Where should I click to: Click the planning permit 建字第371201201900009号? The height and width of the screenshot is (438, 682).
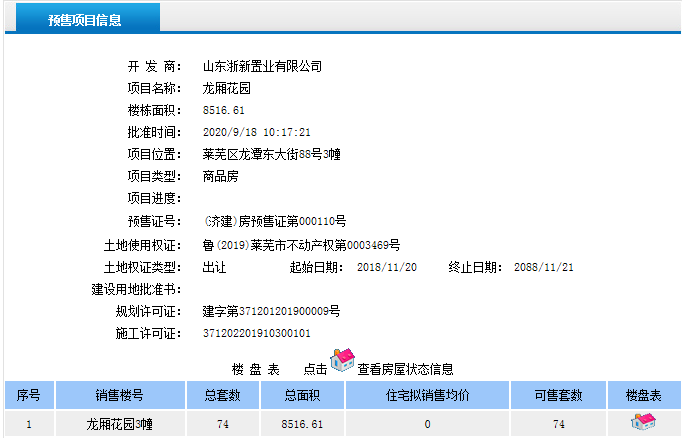coord(271,311)
